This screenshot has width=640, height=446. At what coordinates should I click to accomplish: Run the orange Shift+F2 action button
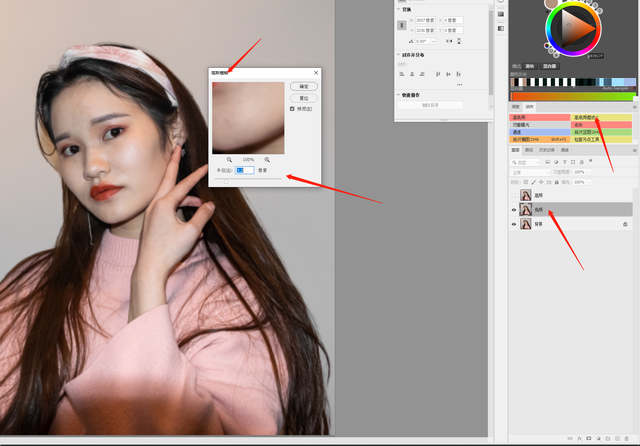coord(540,140)
